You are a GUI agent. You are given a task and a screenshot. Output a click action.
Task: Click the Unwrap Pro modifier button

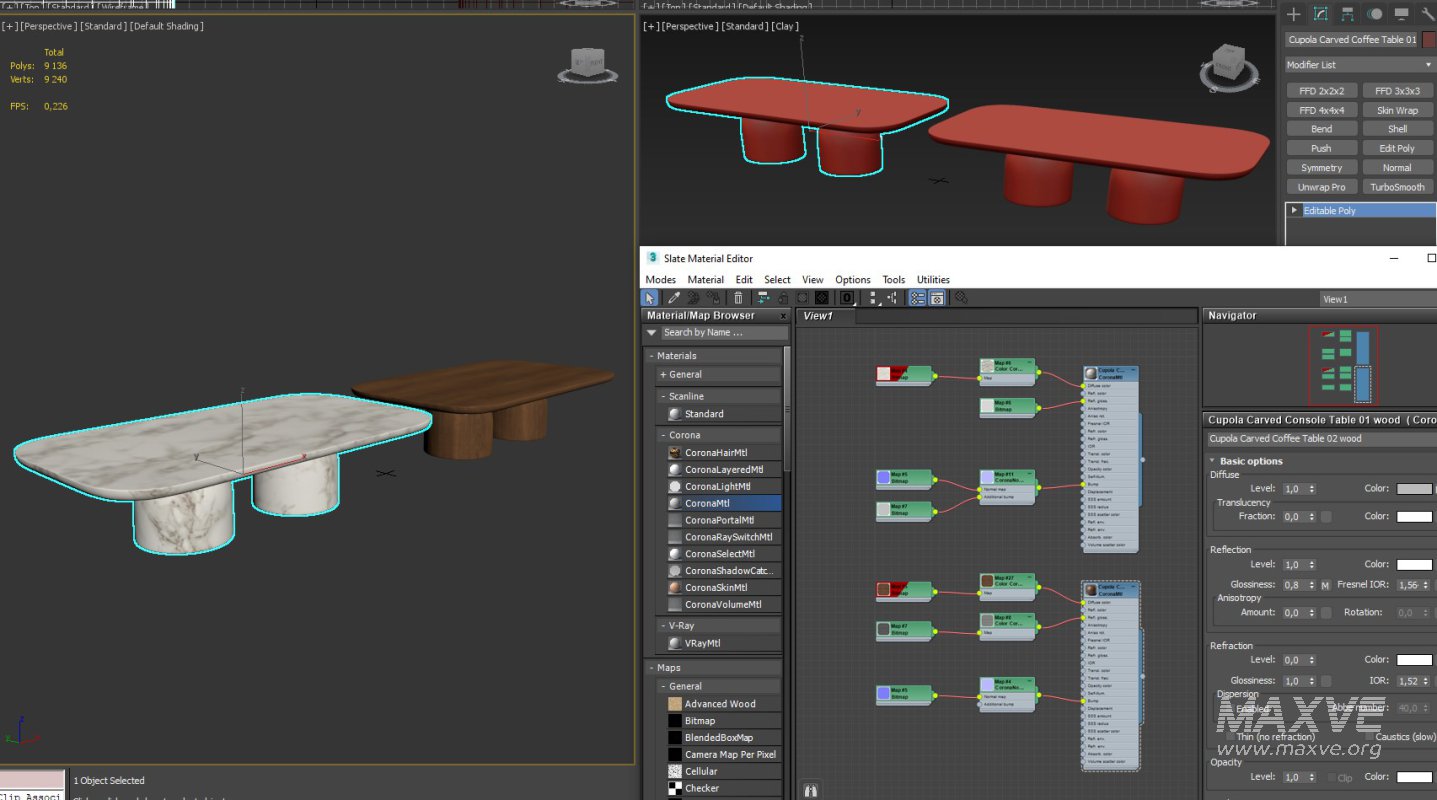1321,187
